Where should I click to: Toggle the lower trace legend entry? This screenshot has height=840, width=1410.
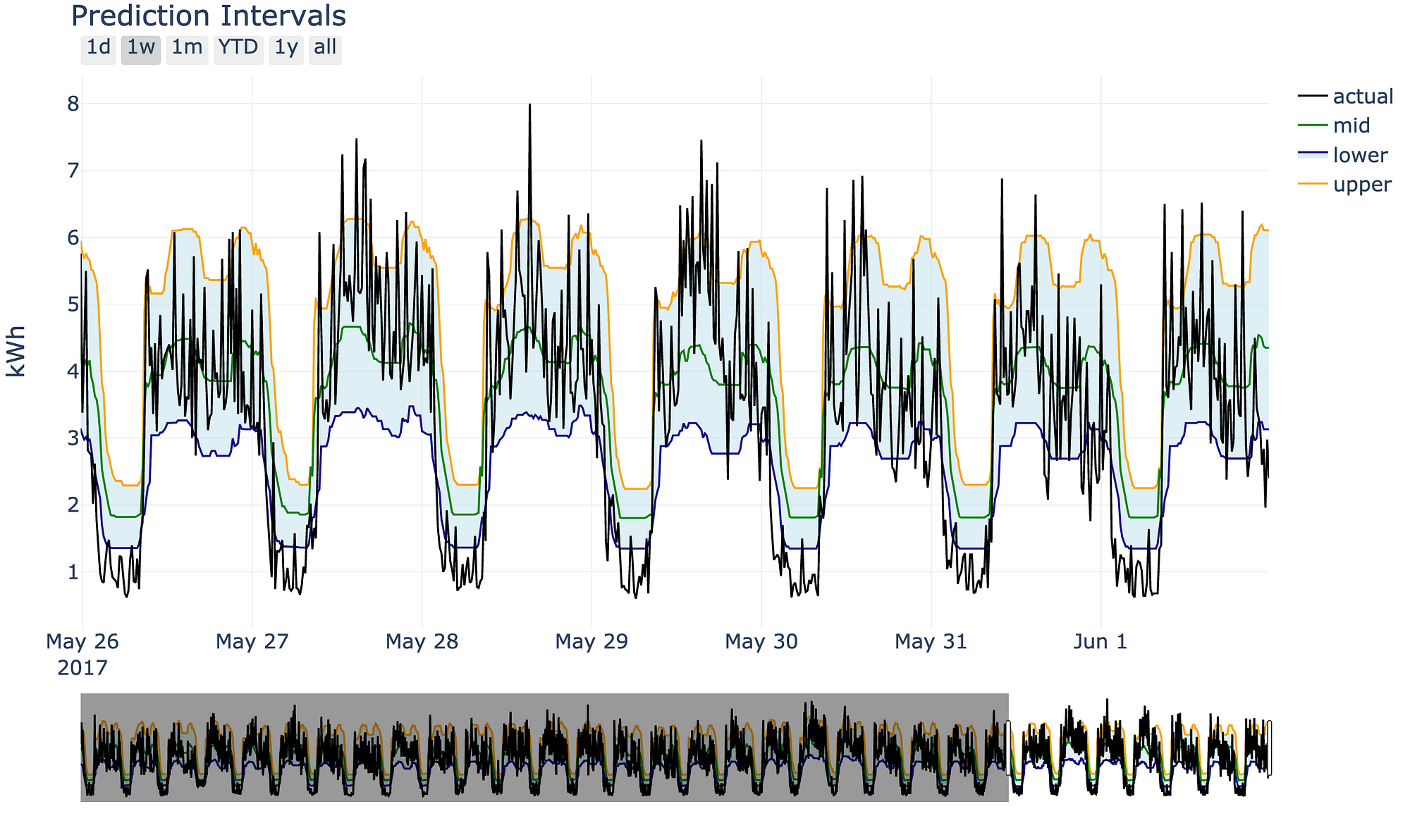click(1359, 156)
